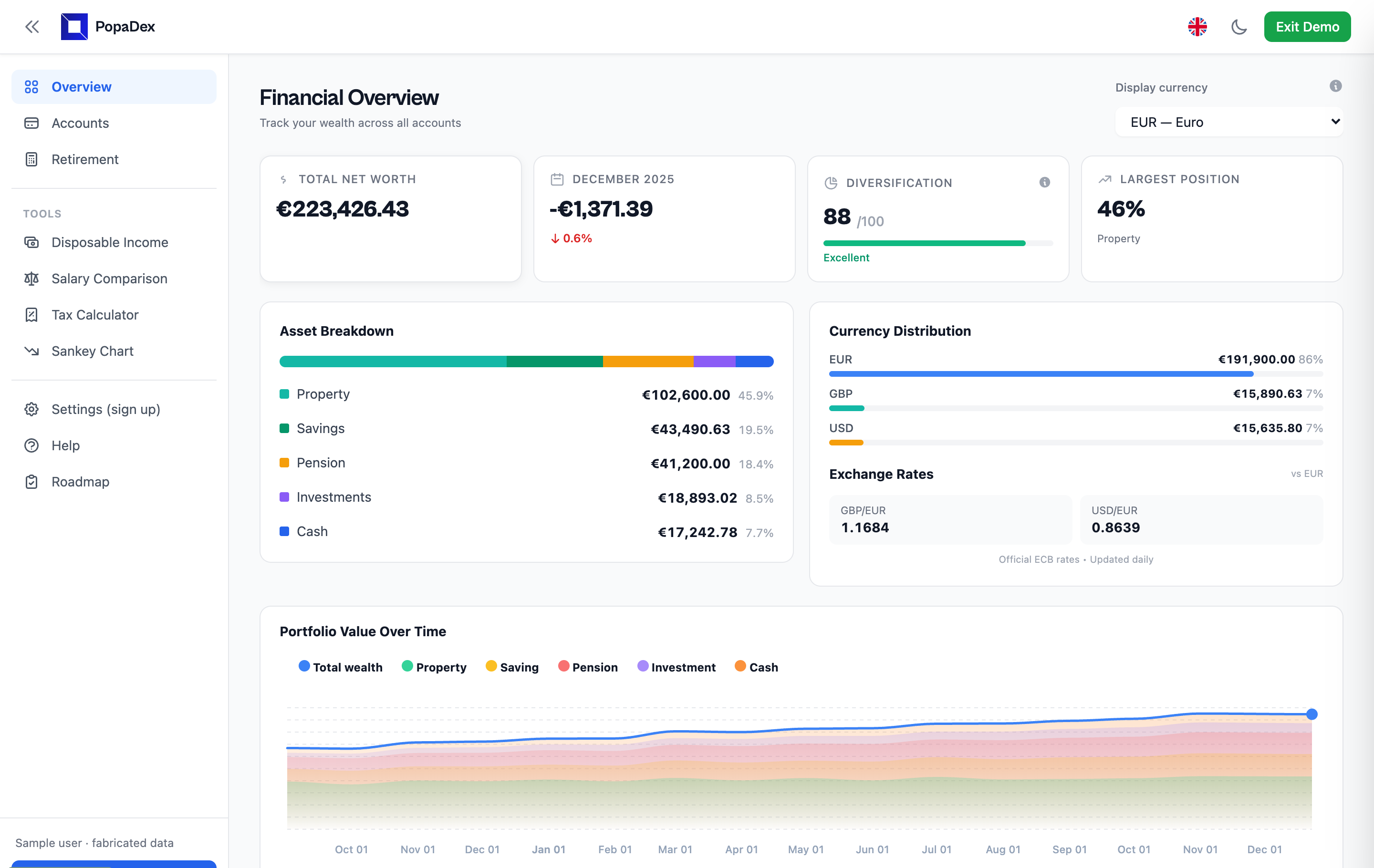Click the PopaDex logo icon

[x=74, y=27]
